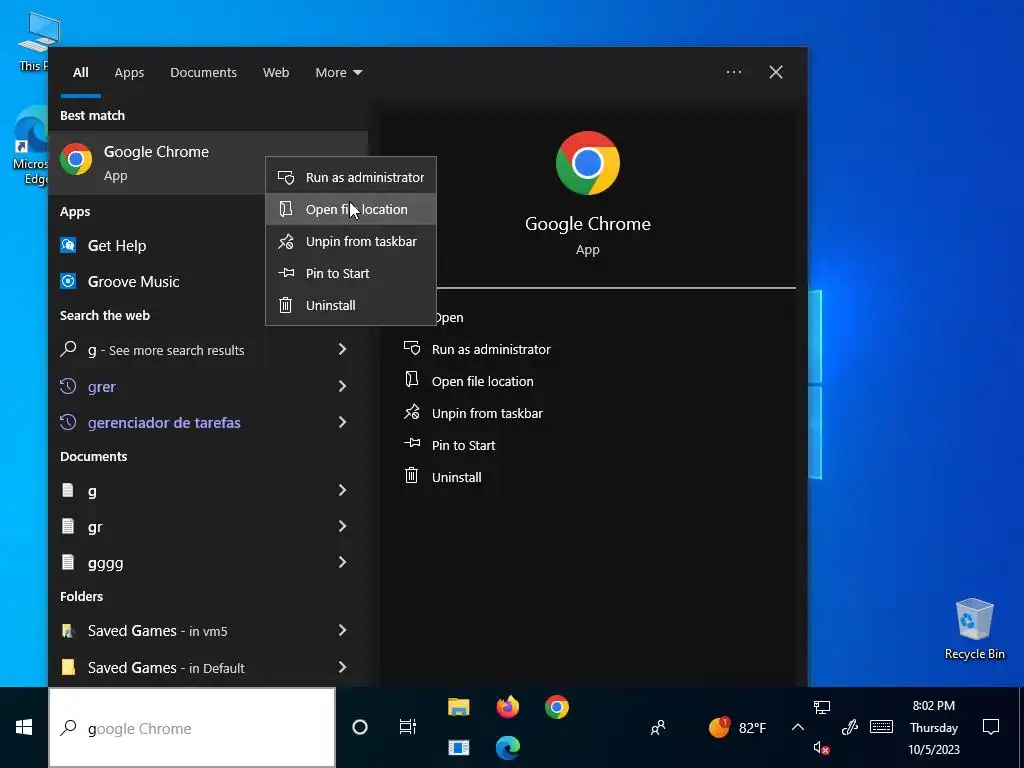The height and width of the screenshot is (768, 1024).
Task: Open the touch keyboard tray icon
Action: point(881,727)
